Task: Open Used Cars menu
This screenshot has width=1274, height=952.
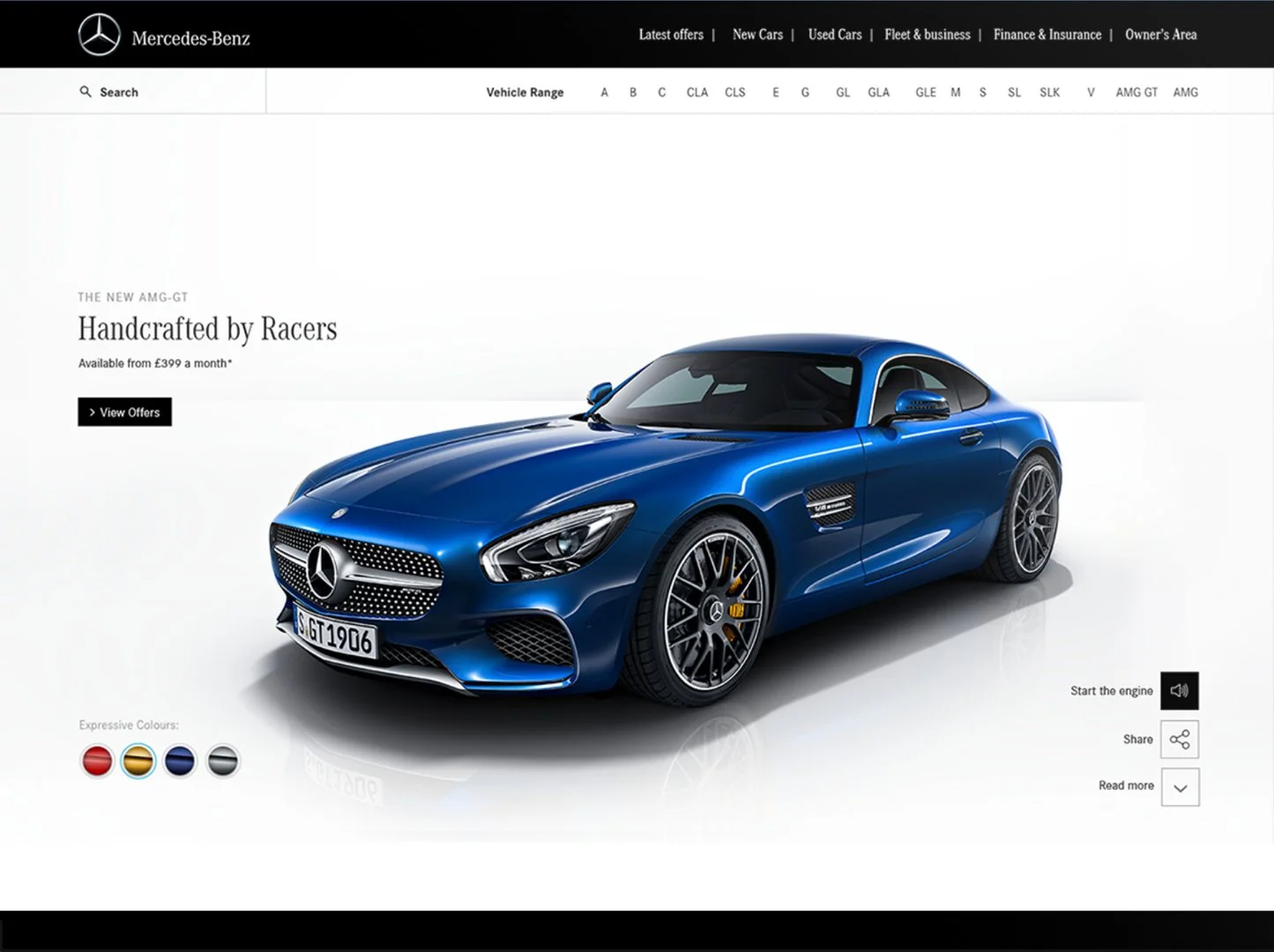Action: tap(835, 34)
